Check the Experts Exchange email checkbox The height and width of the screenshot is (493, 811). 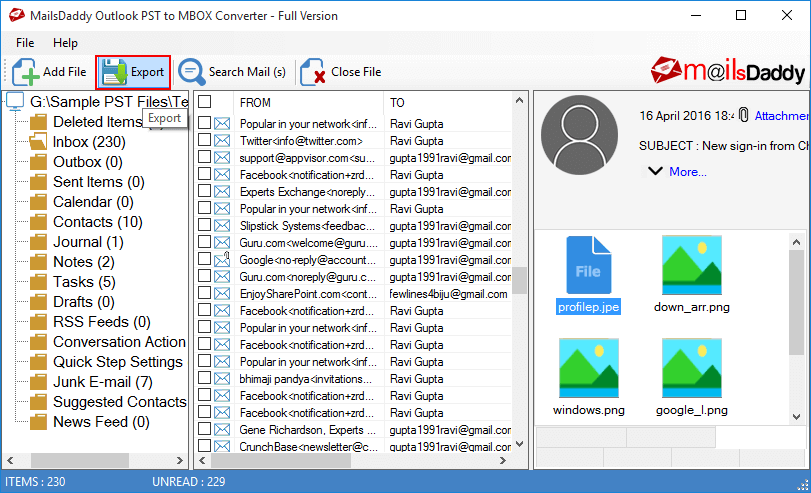tap(204, 191)
